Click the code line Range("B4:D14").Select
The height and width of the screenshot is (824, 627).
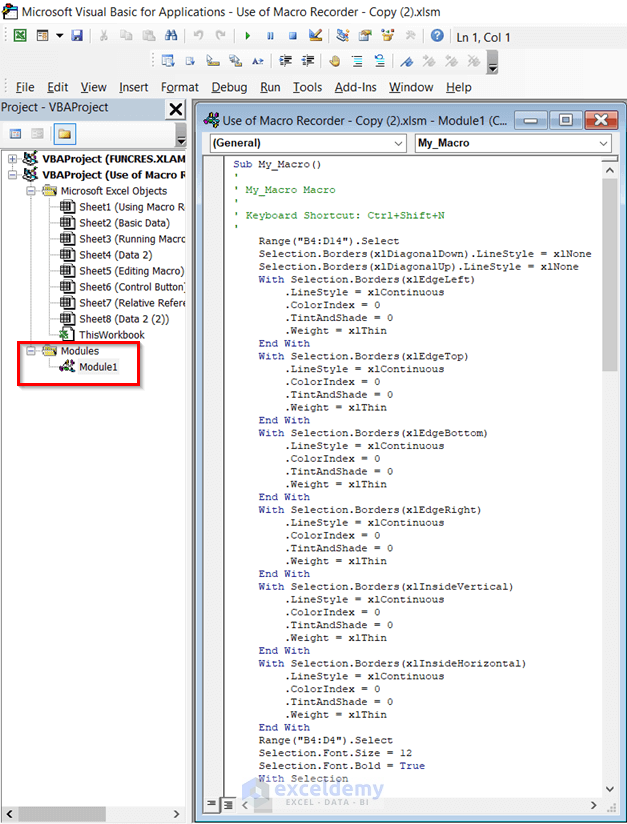pos(329,241)
